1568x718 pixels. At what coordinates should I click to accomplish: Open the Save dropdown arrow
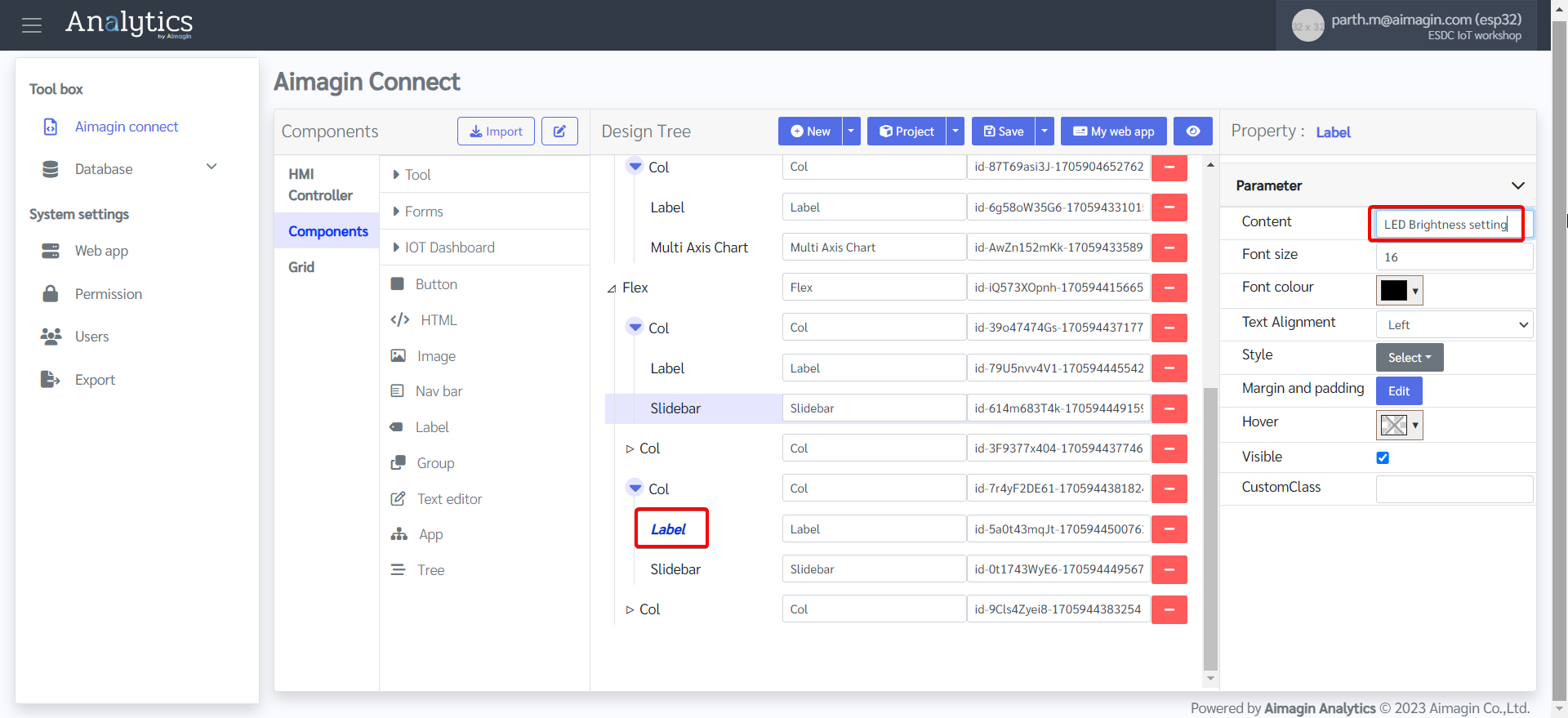1045,132
